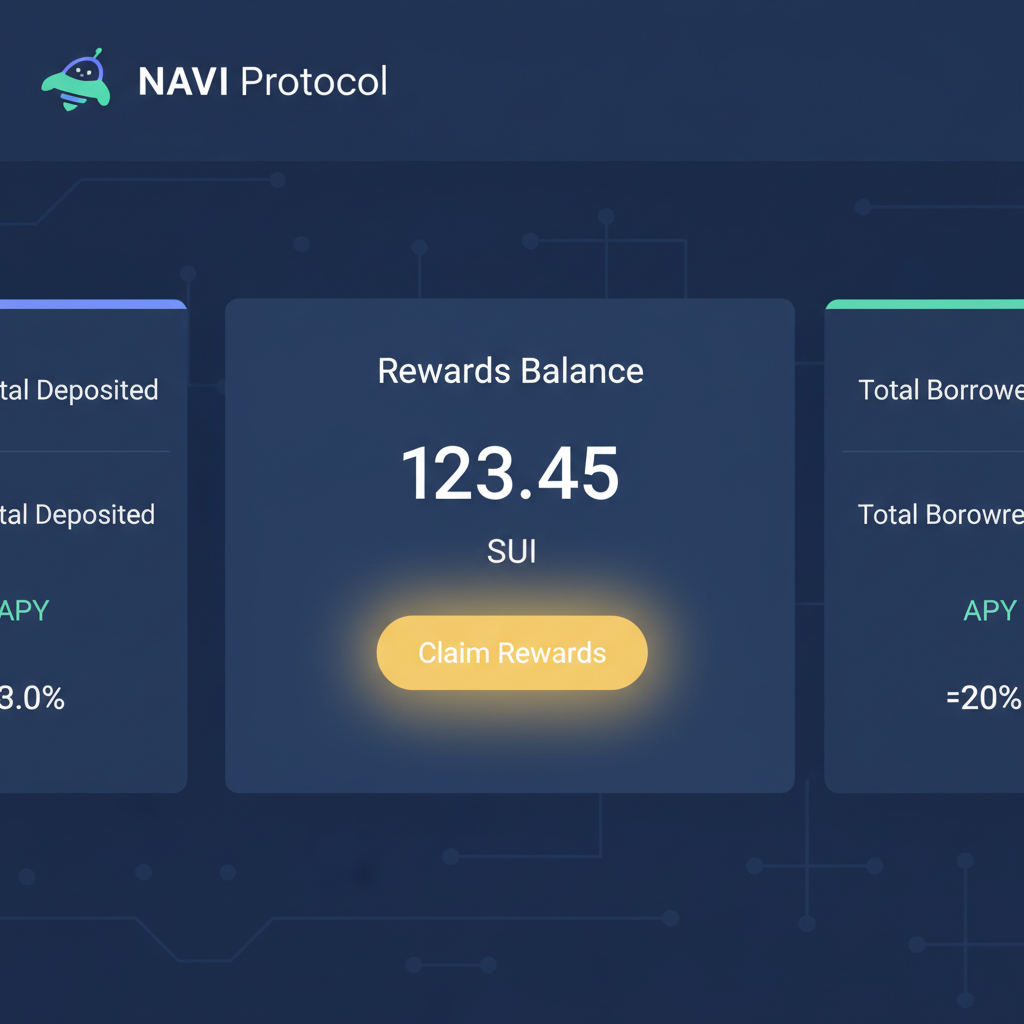Click the SUI token label

[511, 551]
